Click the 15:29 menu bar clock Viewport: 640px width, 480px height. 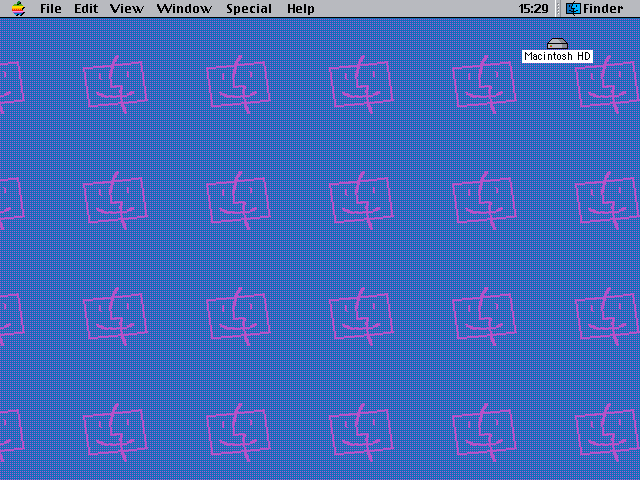point(533,9)
